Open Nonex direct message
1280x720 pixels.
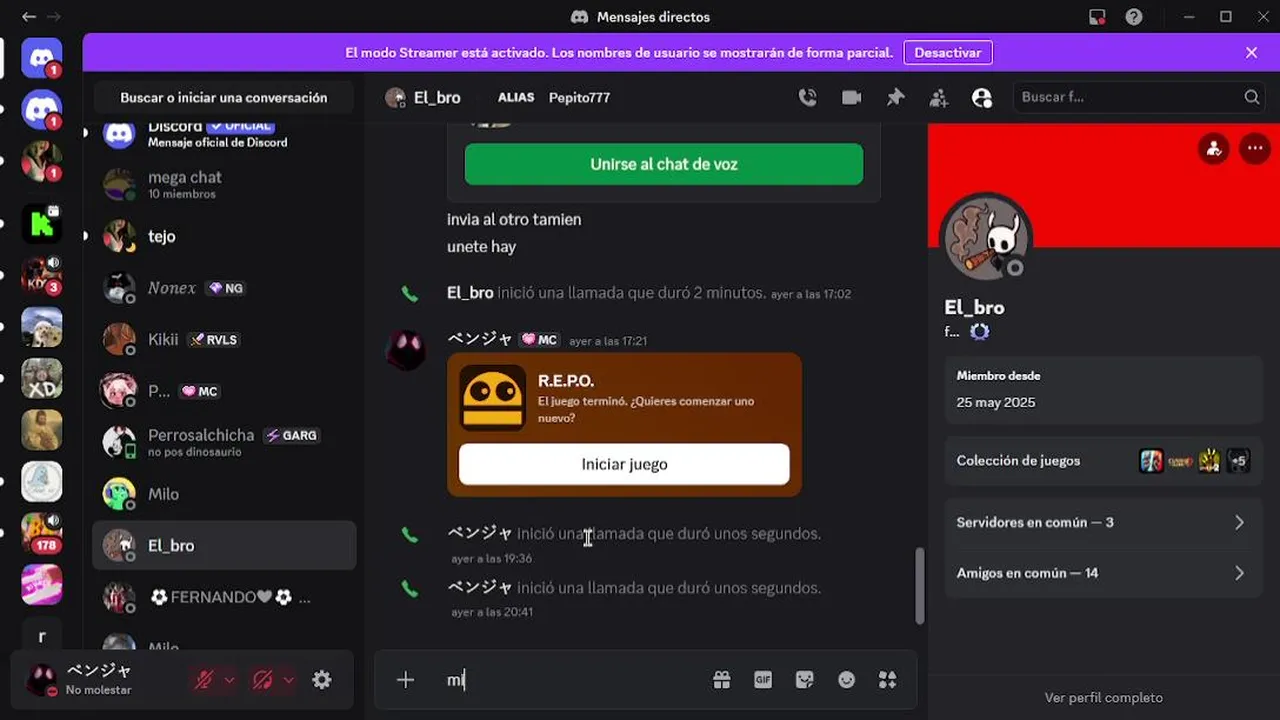(224, 288)
